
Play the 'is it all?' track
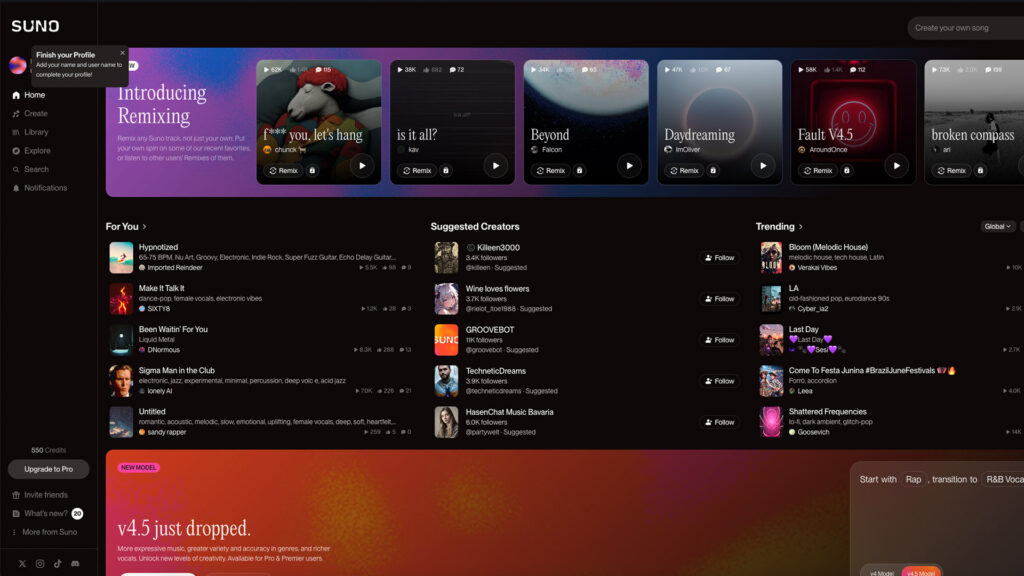point(496,166)
